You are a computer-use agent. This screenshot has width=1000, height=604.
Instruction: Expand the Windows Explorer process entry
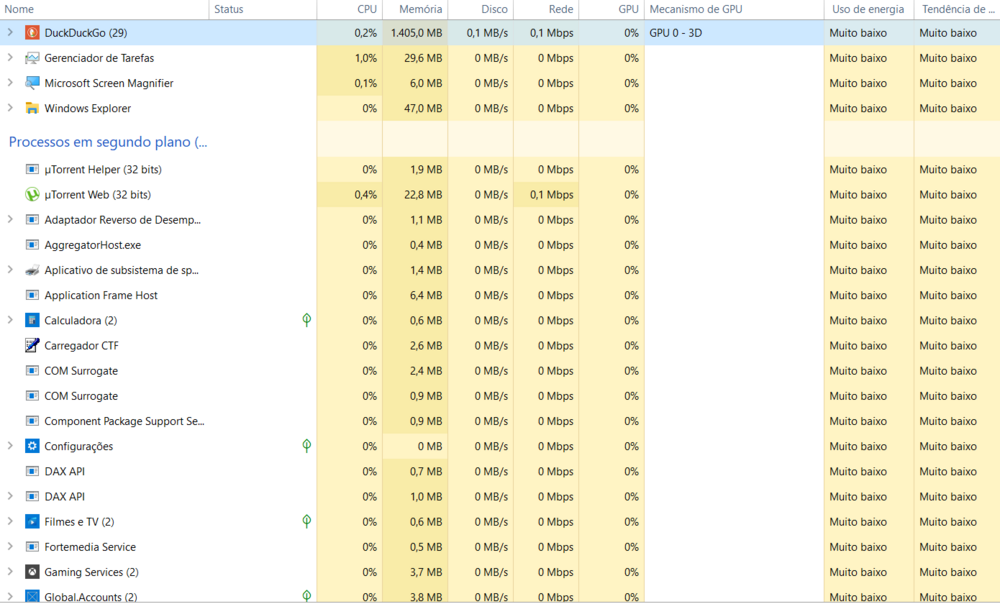(10, 108)
